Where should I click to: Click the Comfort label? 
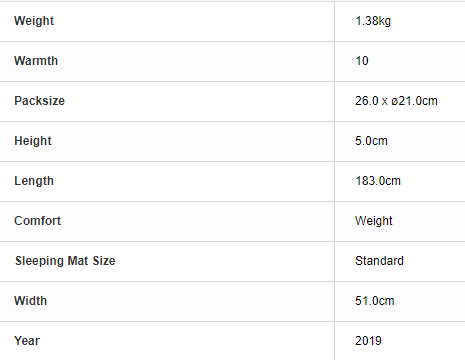pos(37,221)
